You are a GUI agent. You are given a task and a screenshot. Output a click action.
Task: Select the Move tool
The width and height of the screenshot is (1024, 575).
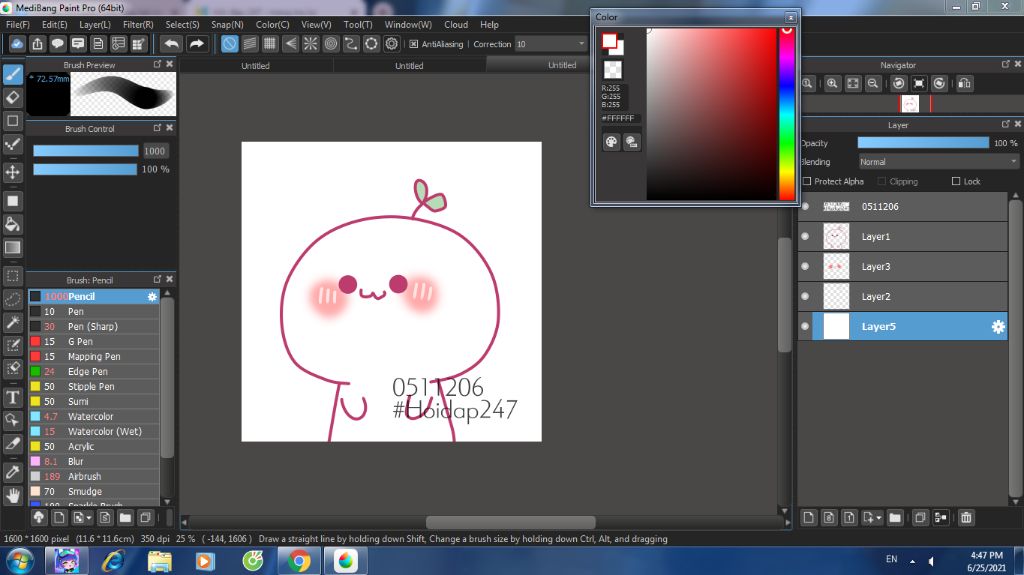pos(13,172)
